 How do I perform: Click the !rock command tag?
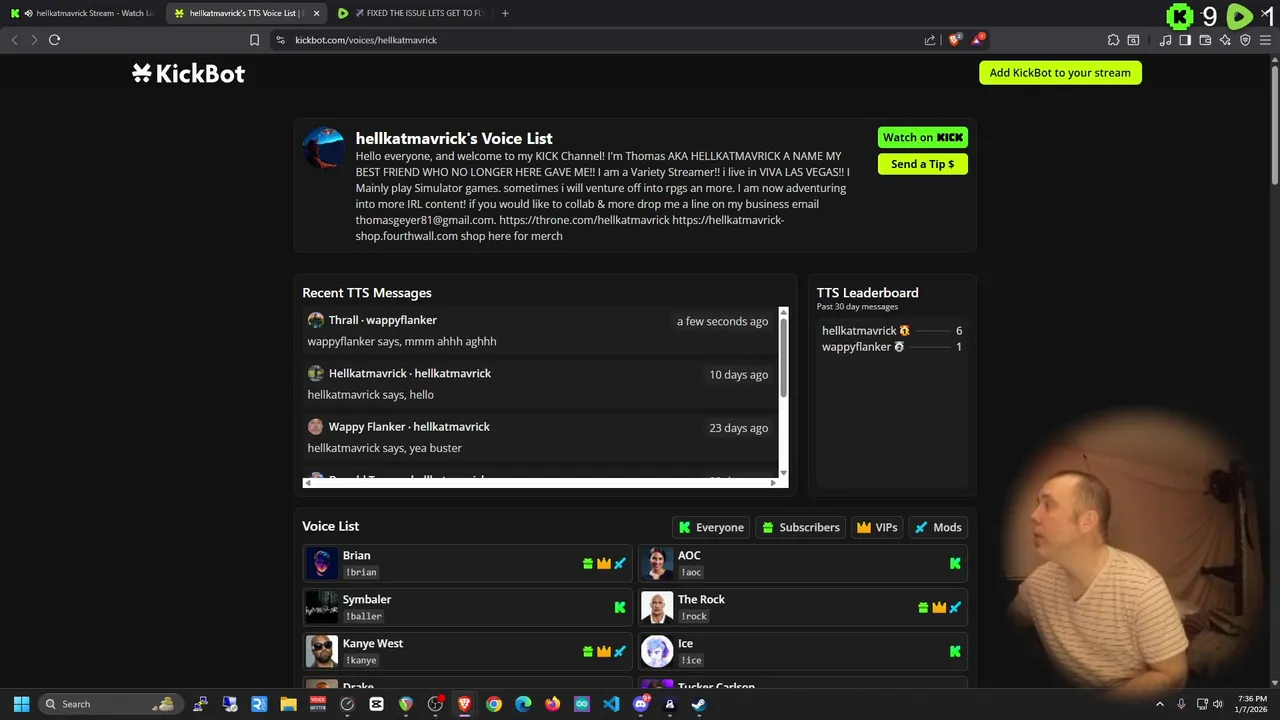click(x=694, y=616)
